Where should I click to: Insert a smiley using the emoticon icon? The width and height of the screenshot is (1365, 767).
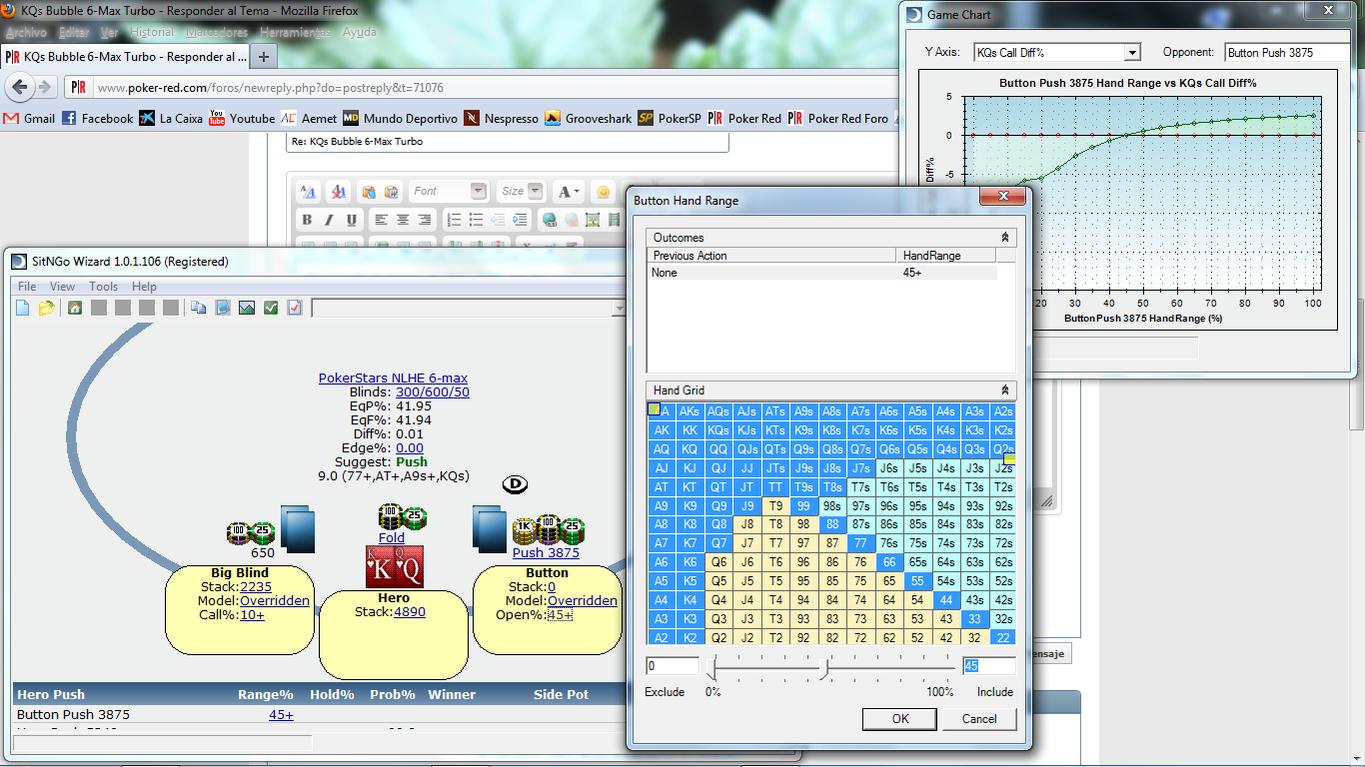point(603,191)
